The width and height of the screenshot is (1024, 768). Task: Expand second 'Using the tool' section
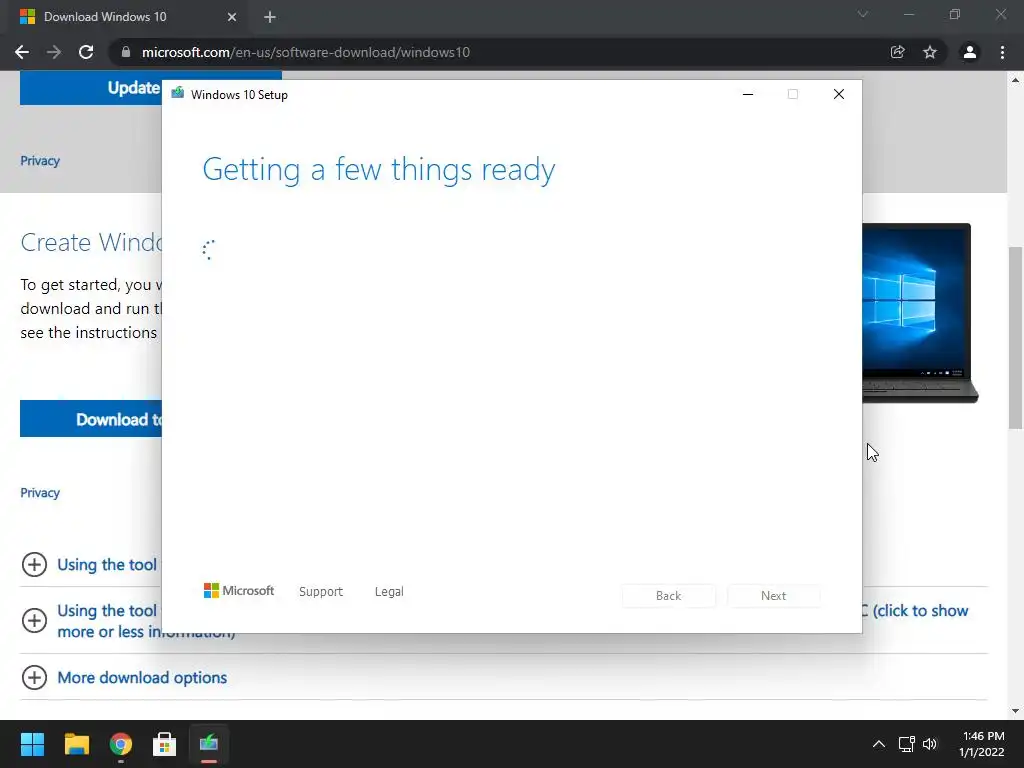click(34, 620)
